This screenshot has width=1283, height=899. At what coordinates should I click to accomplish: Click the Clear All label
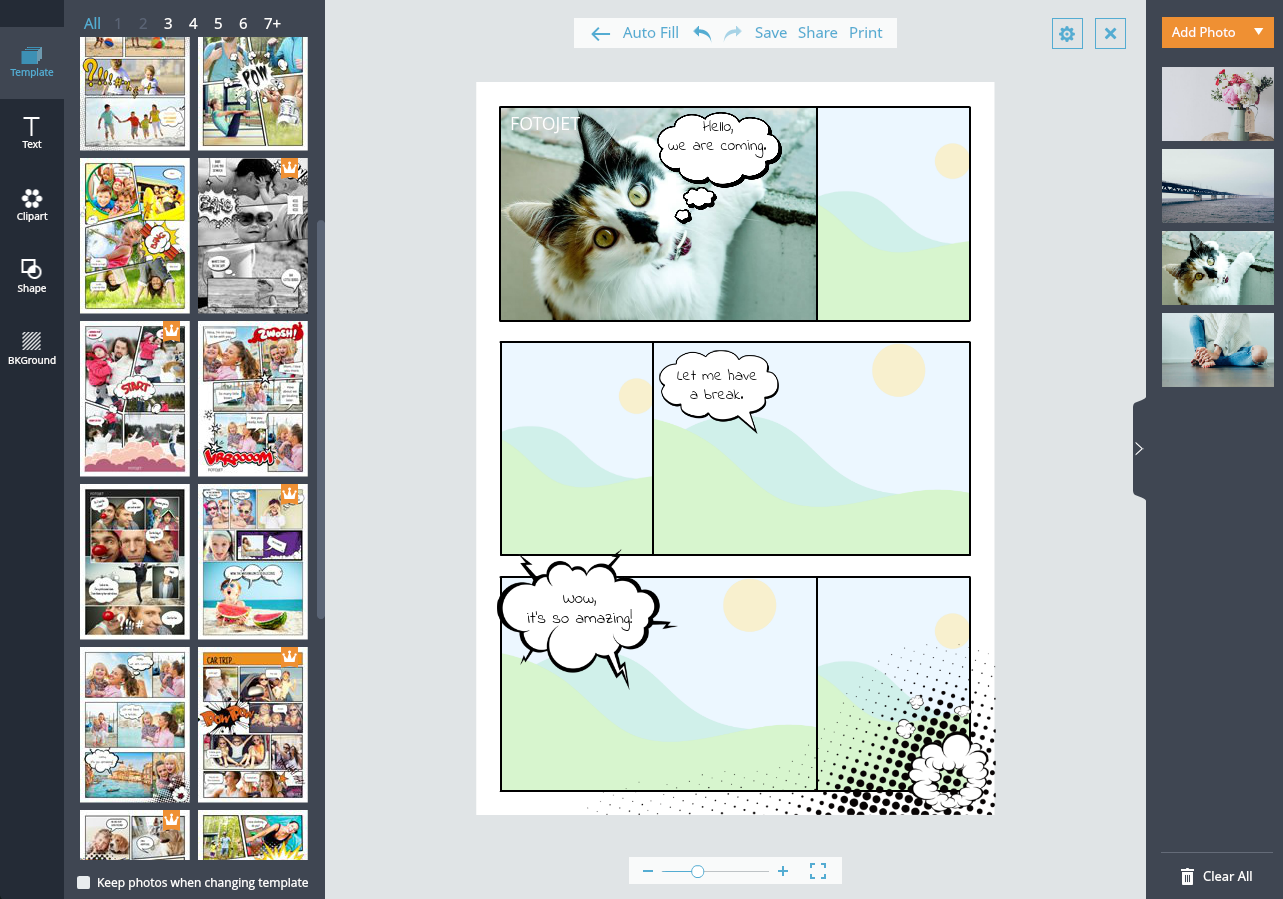(x=1227, y=876)
